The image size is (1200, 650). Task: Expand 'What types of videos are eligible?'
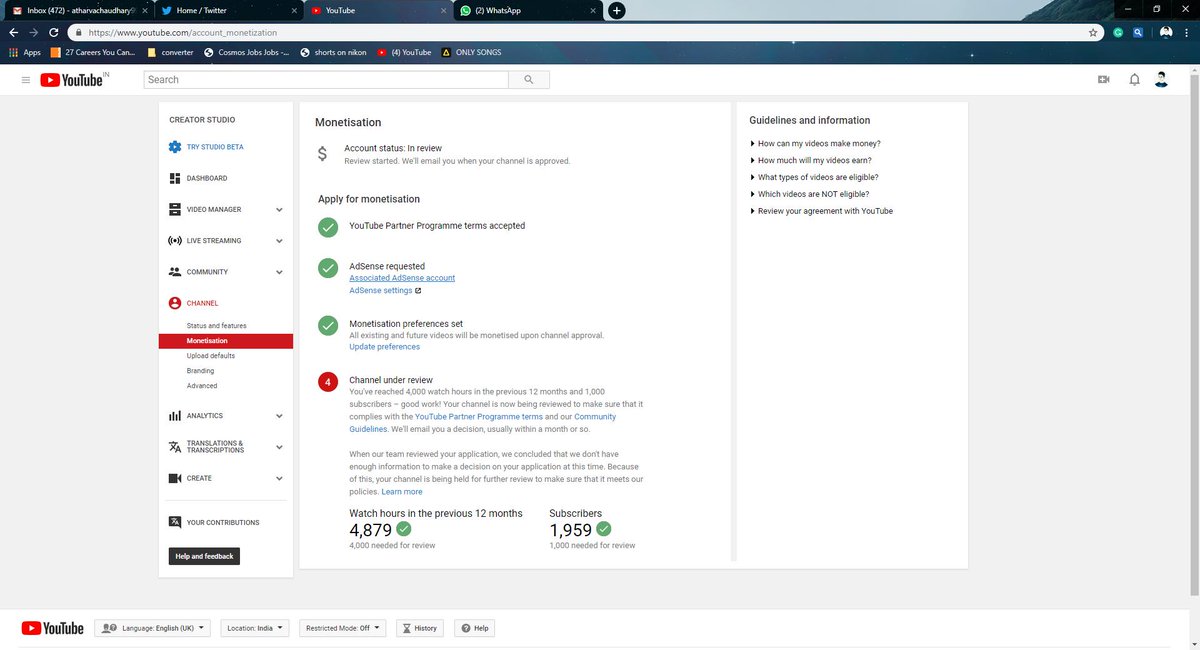coord(814,177)
